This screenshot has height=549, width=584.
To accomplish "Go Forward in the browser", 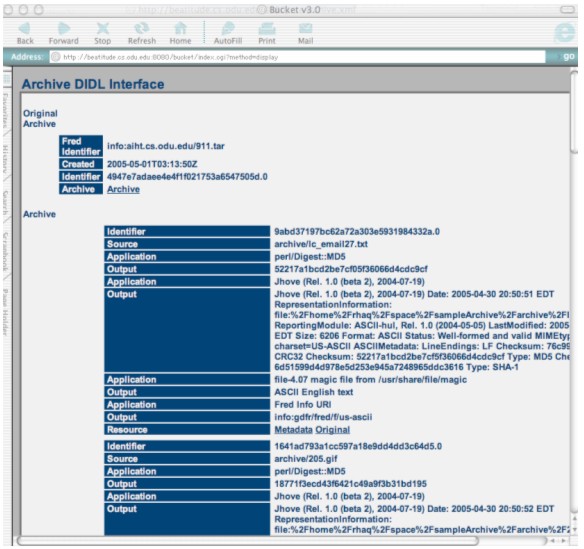I will click(64, 33).
